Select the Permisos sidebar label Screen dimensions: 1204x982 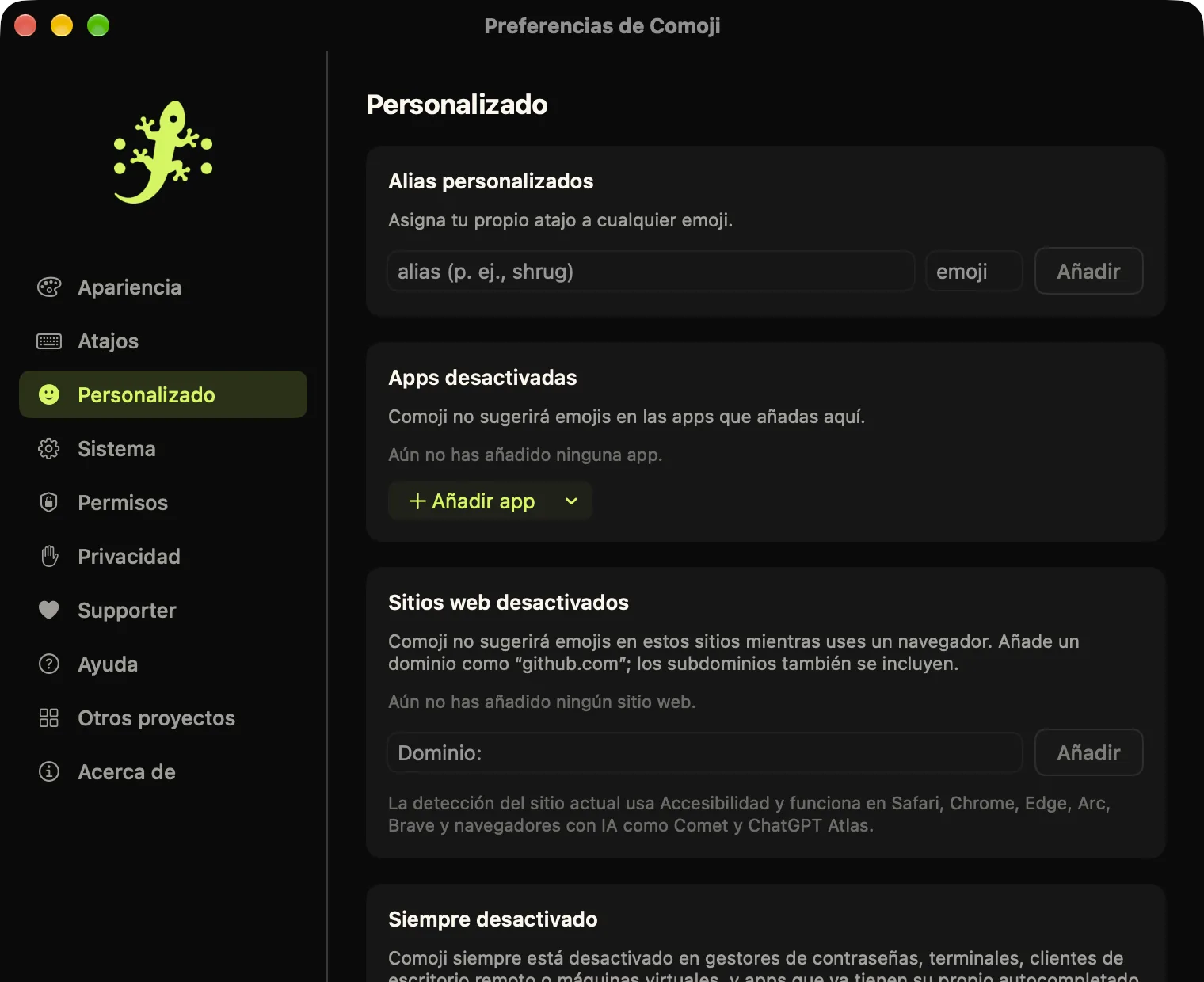coord(123,503)
